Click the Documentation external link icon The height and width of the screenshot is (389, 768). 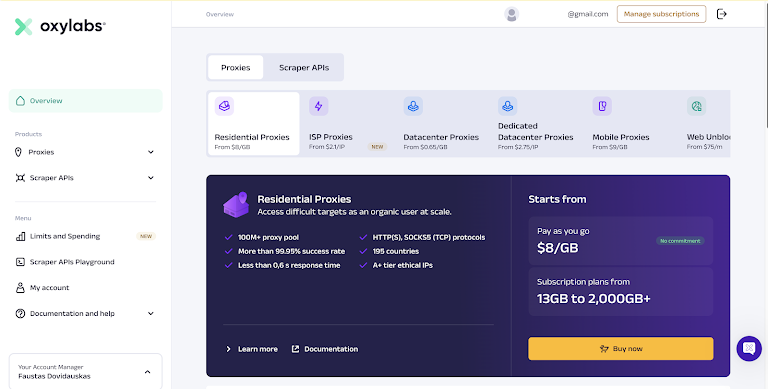295,349
